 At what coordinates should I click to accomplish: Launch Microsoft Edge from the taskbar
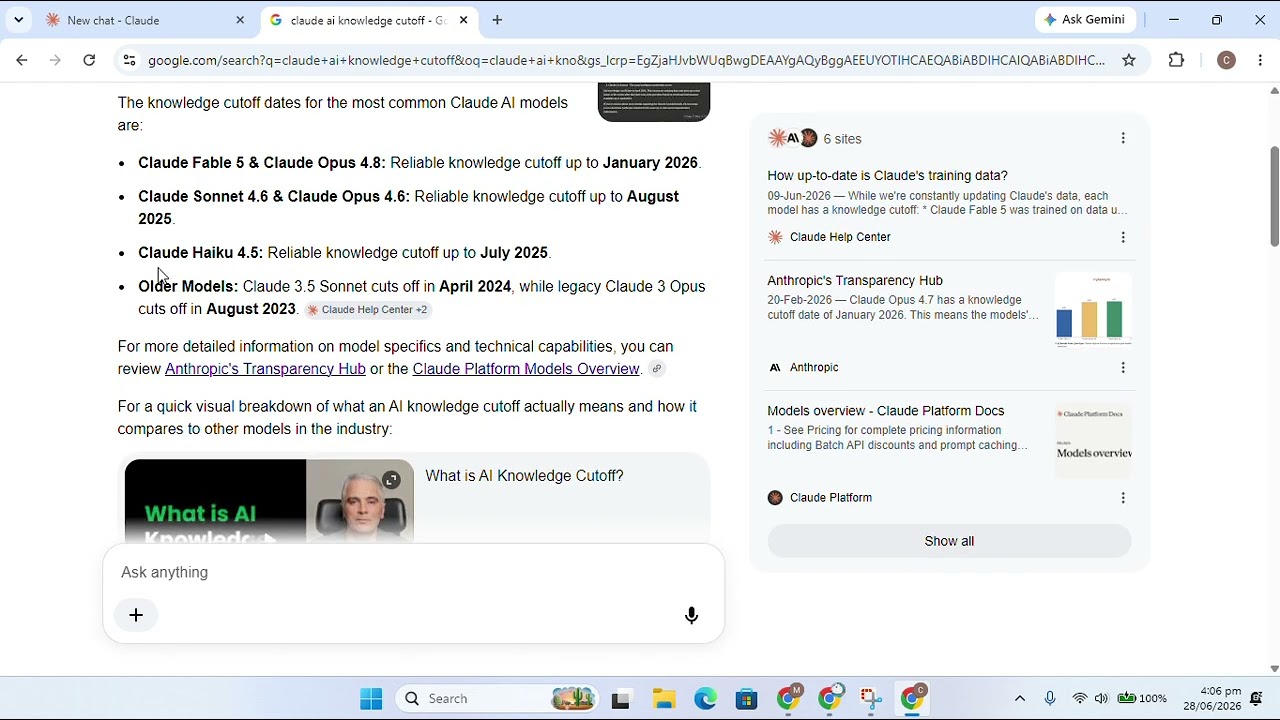[x=706, y=699]
